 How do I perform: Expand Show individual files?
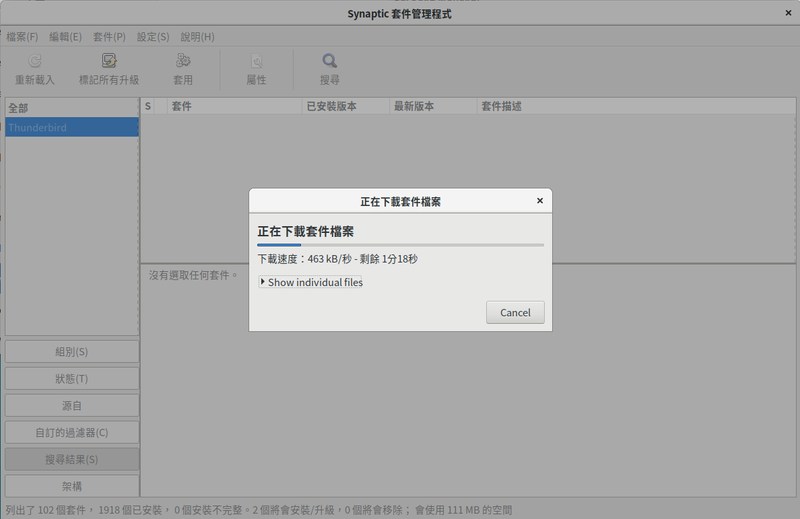point(311,283)
